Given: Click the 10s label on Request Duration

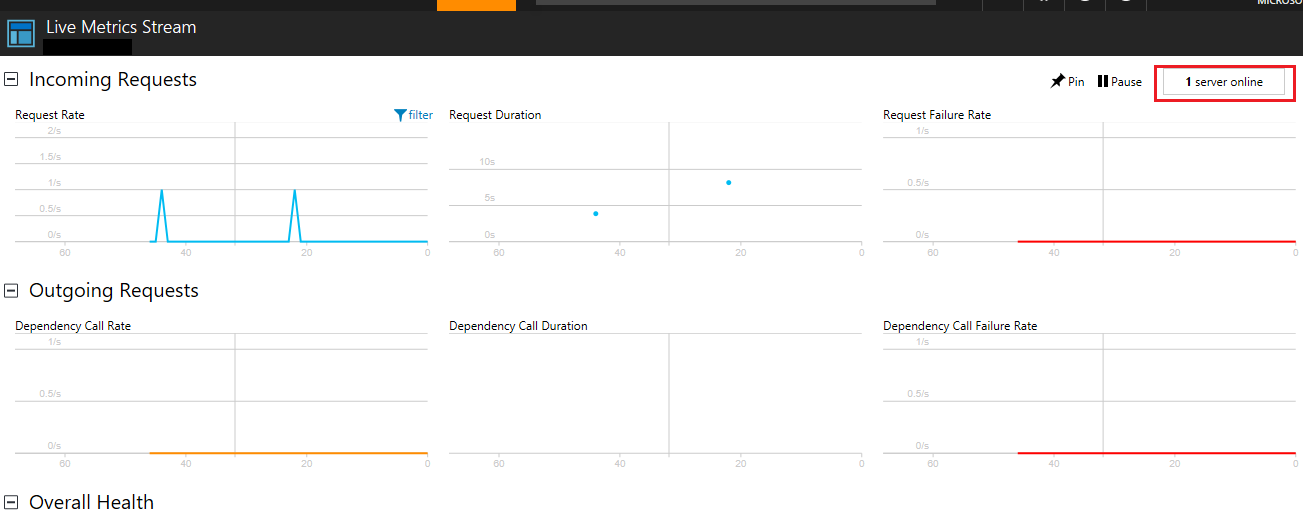Looking at the screenshot, I should coord(487,161).
